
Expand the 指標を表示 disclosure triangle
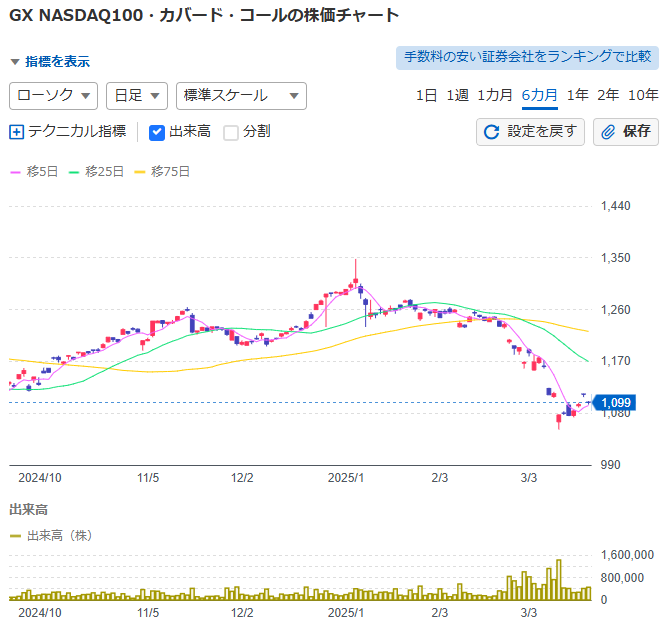(x=15, y=62)
